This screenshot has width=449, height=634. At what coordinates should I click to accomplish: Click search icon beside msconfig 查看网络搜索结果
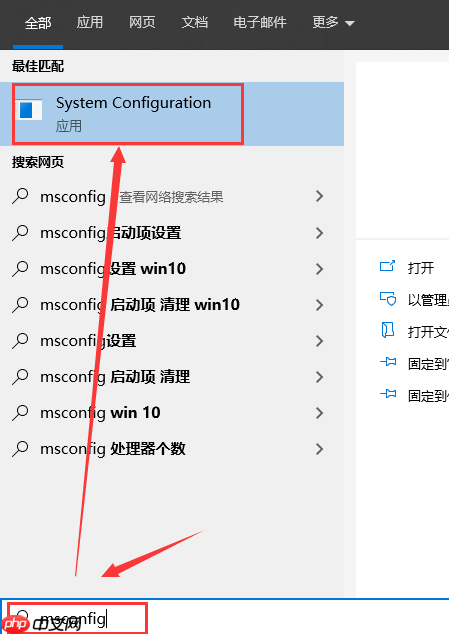[20, 197]
